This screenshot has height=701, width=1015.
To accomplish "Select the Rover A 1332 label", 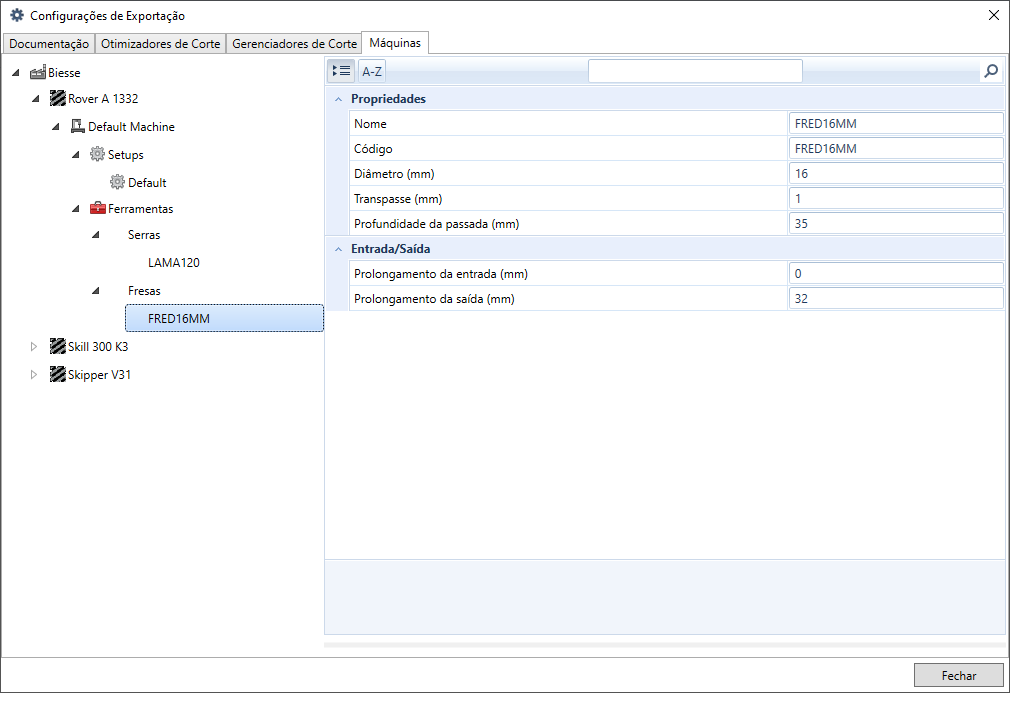I will tap(103, 99).
